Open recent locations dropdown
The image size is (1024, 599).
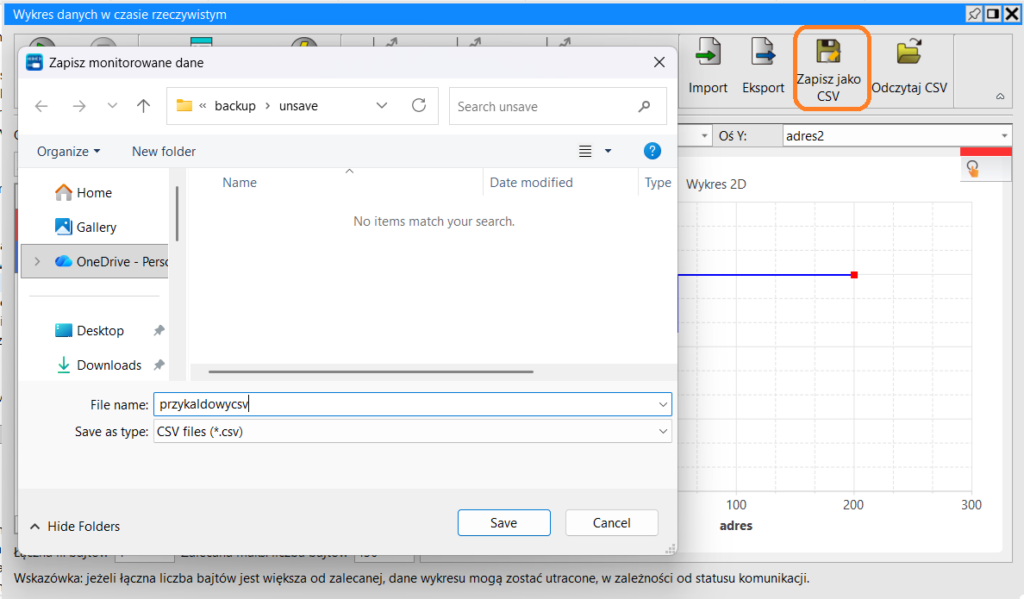(112, 106)
